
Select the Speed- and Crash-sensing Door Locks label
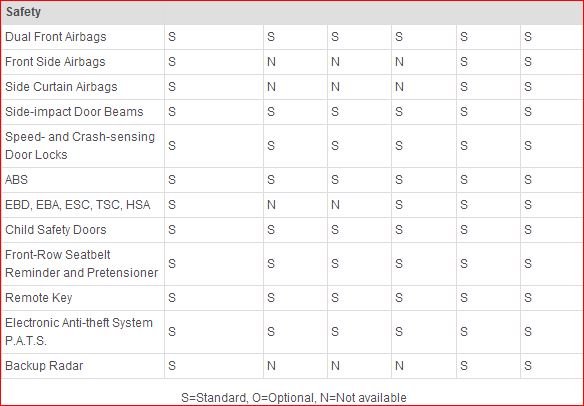click(80, 146)
